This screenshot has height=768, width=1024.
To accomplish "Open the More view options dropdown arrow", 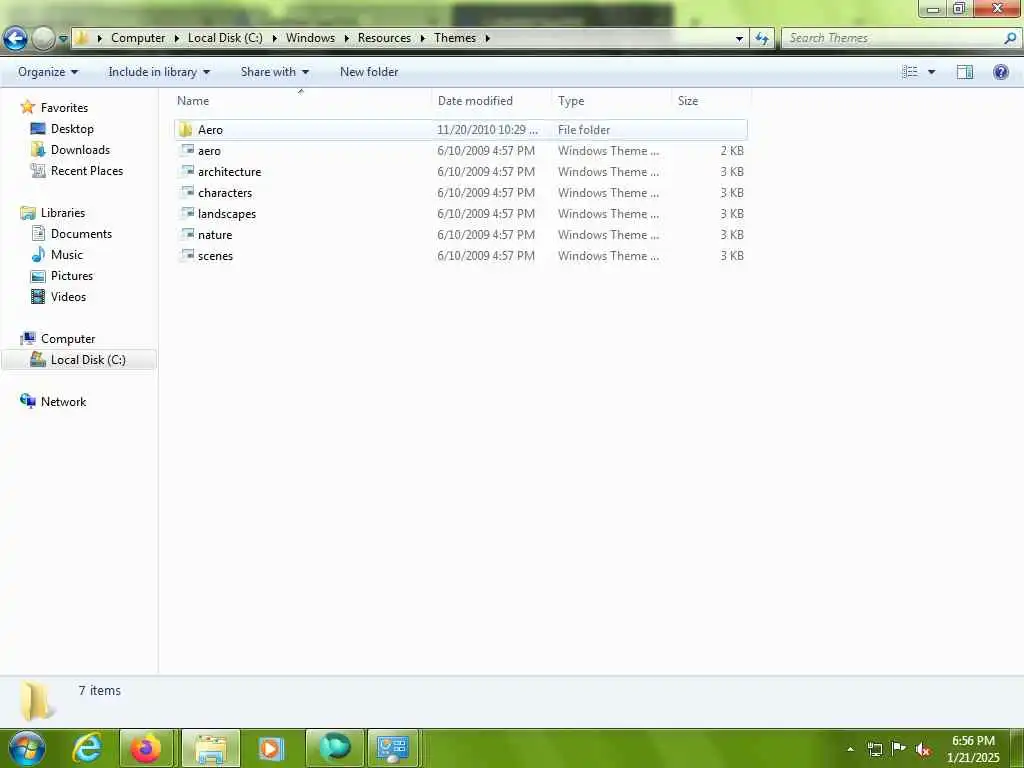I will click(x=932, y=72).
